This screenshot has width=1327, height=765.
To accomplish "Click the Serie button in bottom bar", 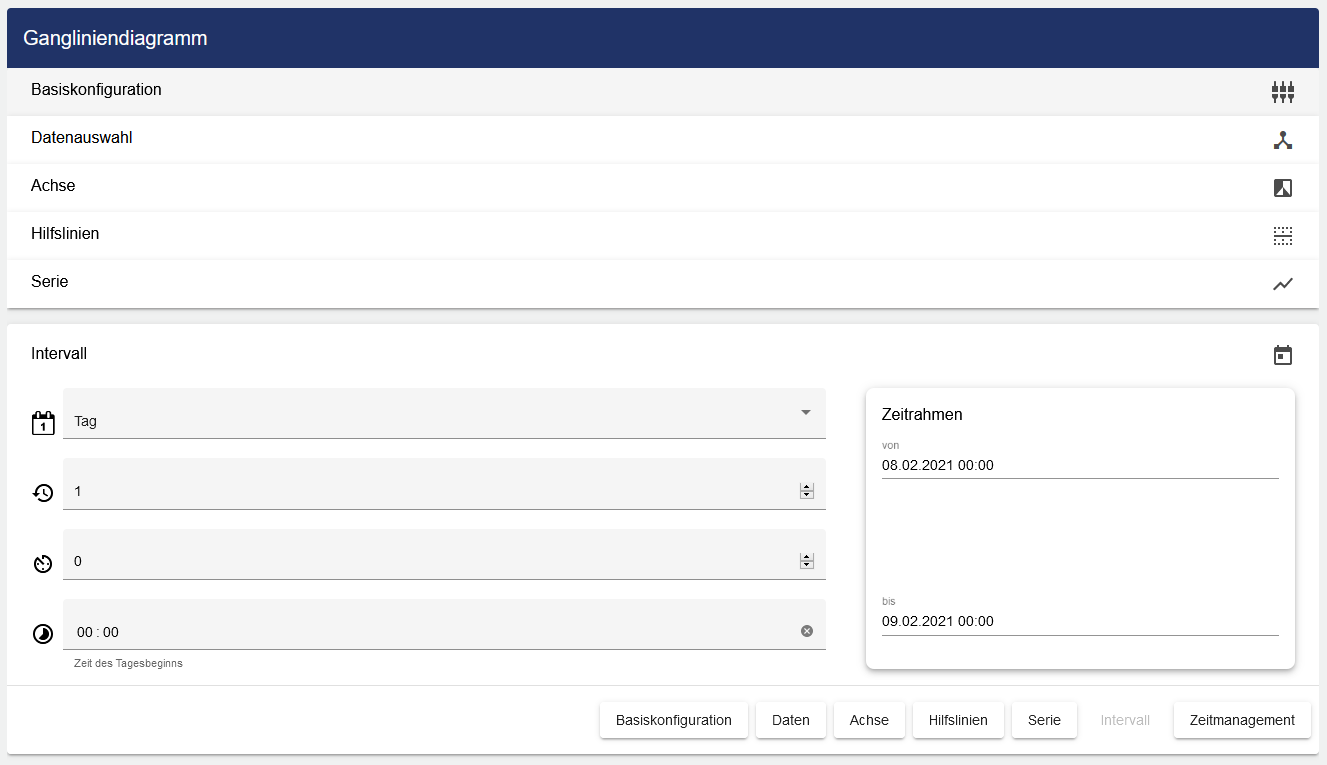I will 1044,720.
